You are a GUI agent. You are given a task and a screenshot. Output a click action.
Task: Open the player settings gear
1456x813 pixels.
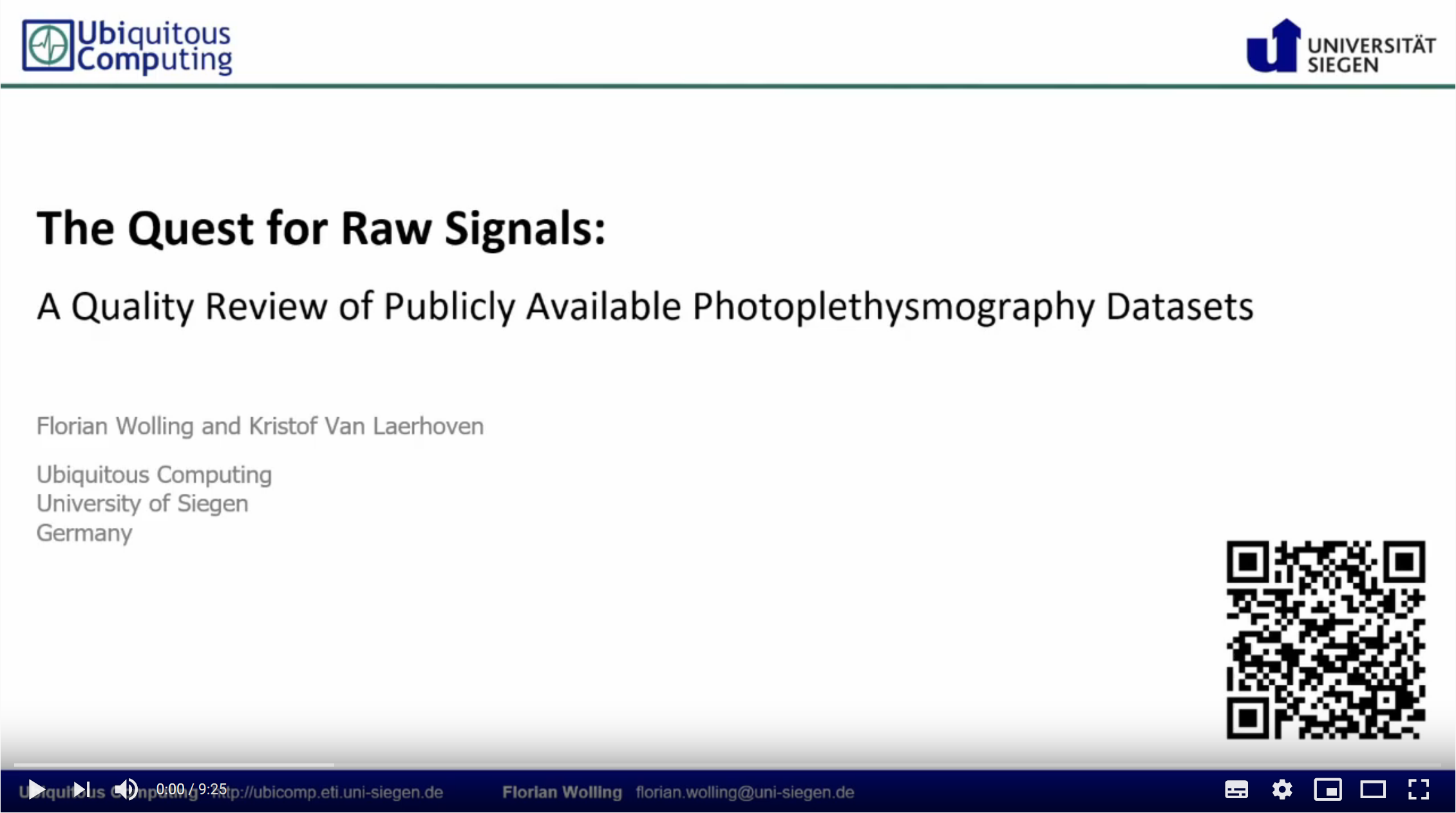point(1281,789)
